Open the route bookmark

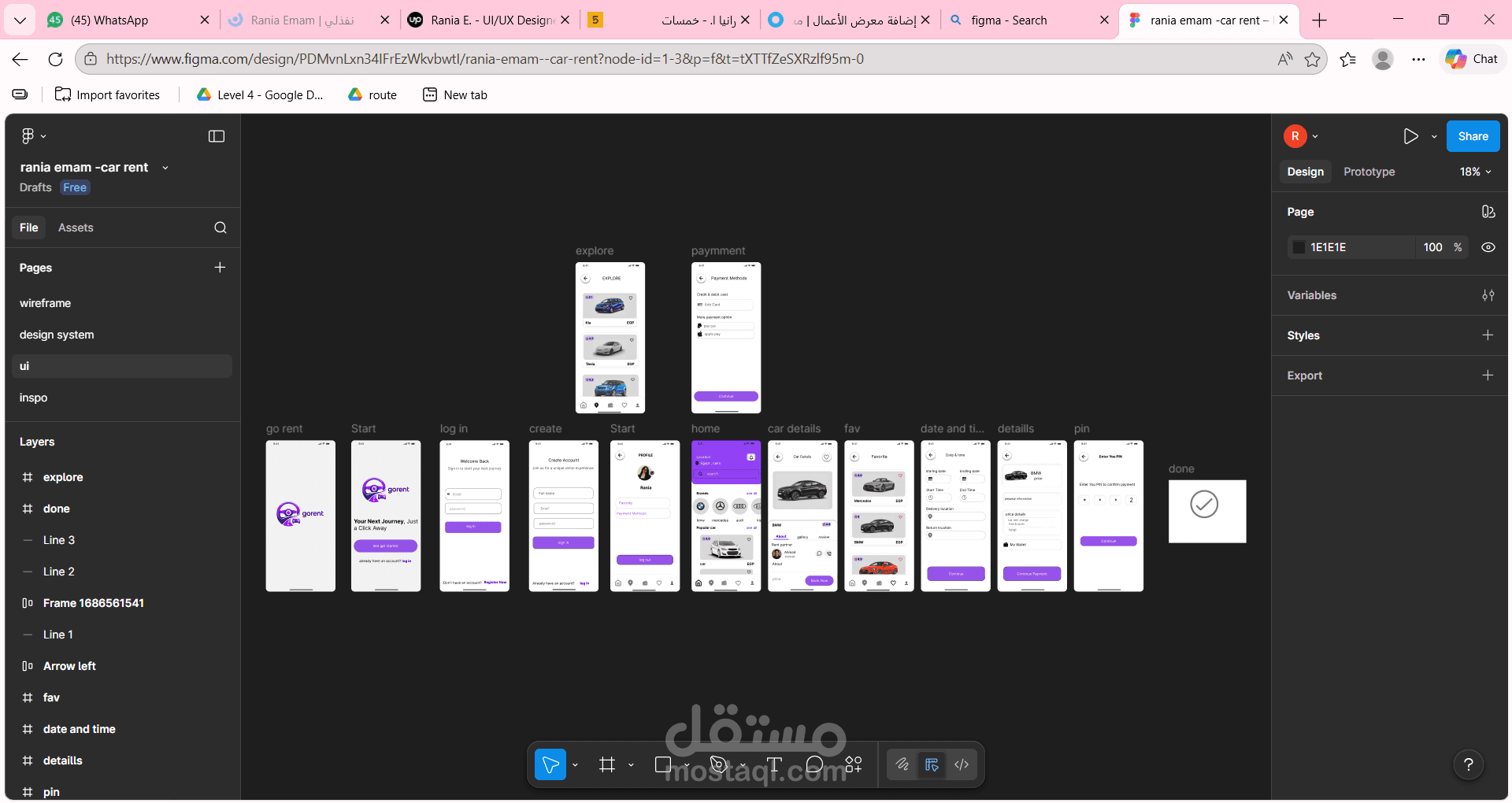(372, 94)
